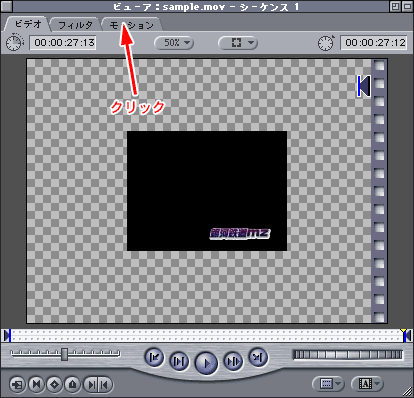Image resolution: width=414 pixels, height=398 pixels.
Task: Open the Recent Clips pop-up menu
Action: click(328, 384)
